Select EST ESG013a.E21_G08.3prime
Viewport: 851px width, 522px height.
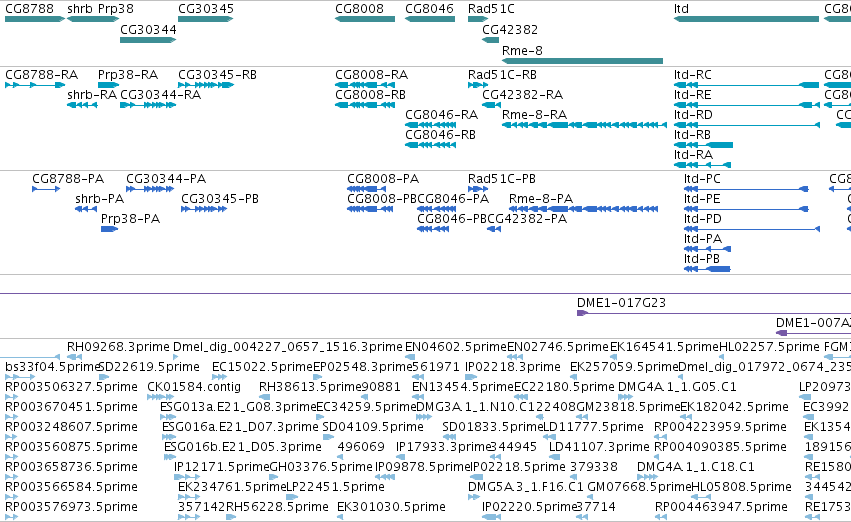pos(168,417)
